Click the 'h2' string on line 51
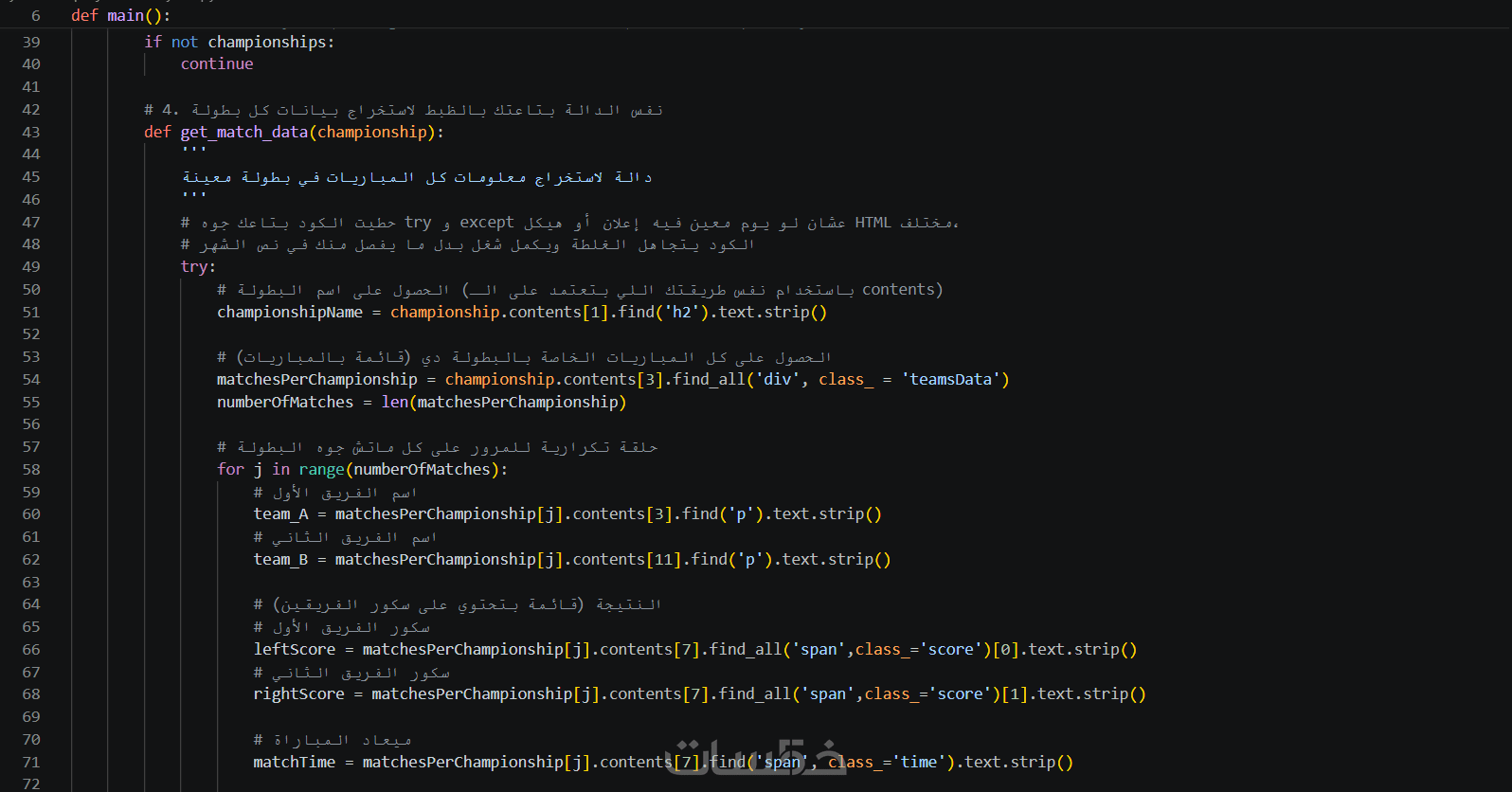 (x=682, y=312)
